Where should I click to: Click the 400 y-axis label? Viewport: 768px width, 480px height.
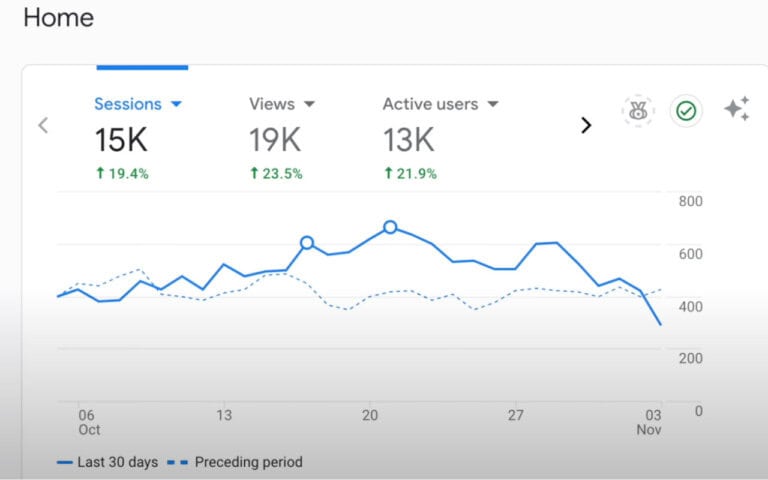coord(691,307)
